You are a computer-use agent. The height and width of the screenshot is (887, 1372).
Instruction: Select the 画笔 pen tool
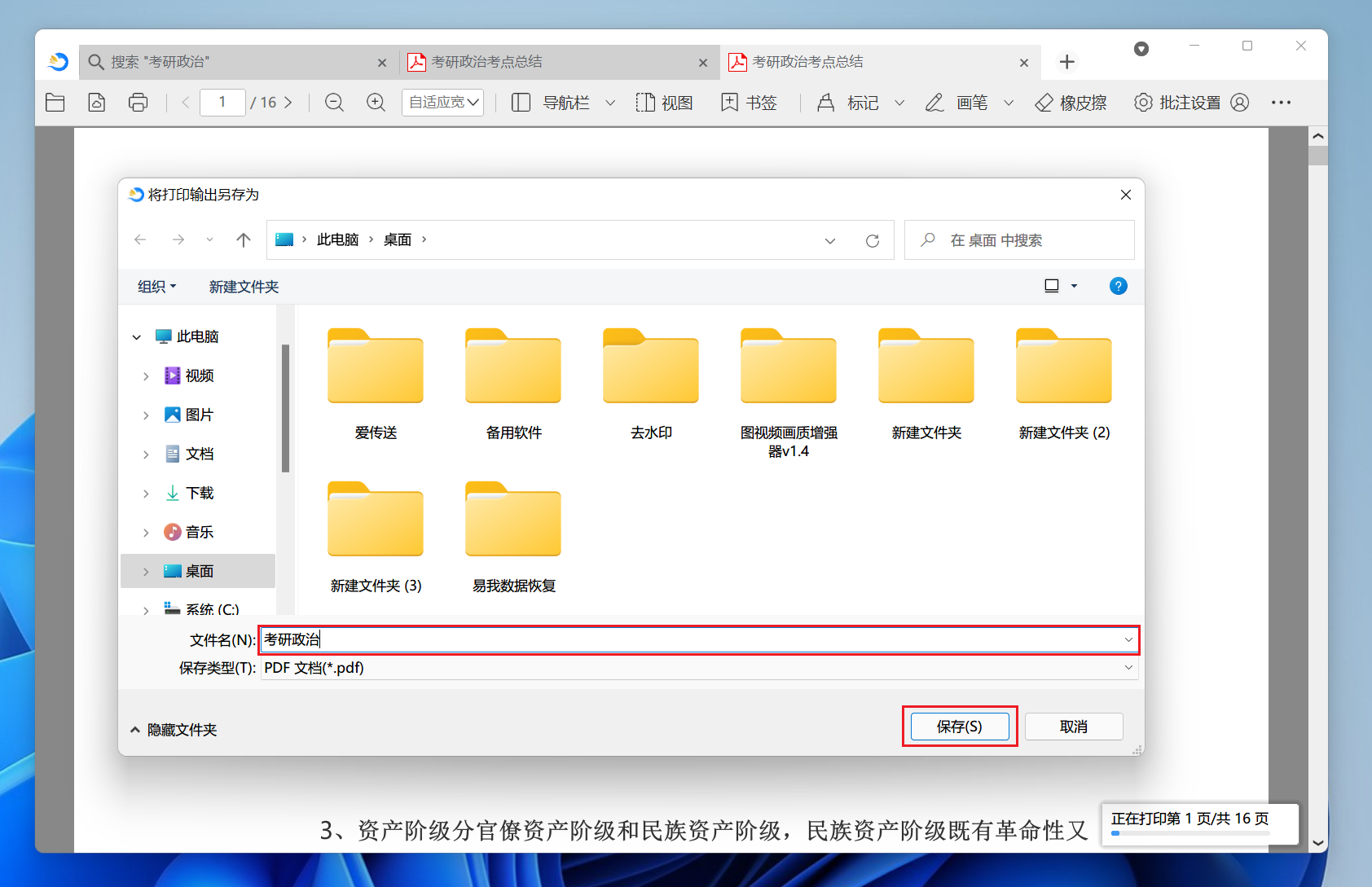click(956, 103)
